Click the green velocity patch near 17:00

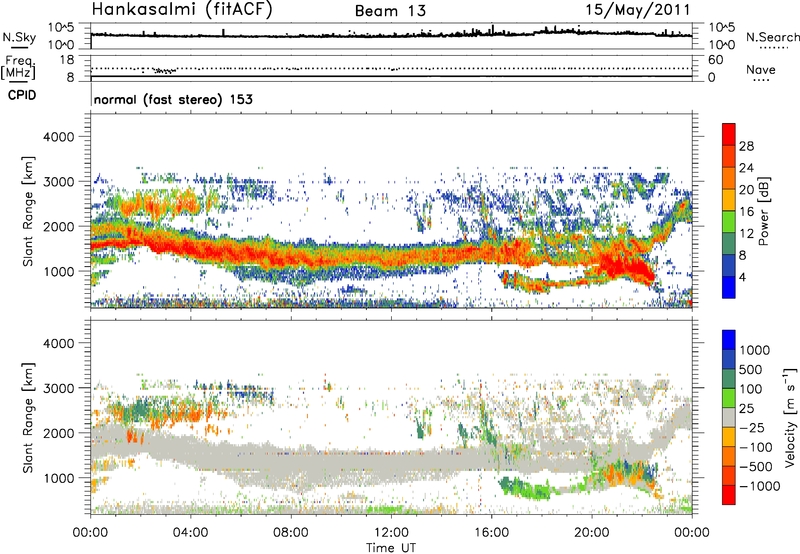click(x=526, y=488)
